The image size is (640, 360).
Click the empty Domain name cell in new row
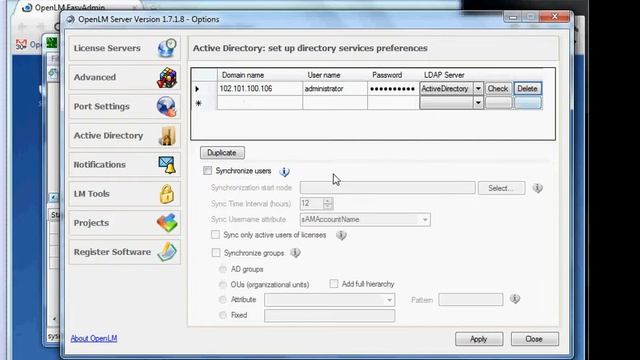260,103
